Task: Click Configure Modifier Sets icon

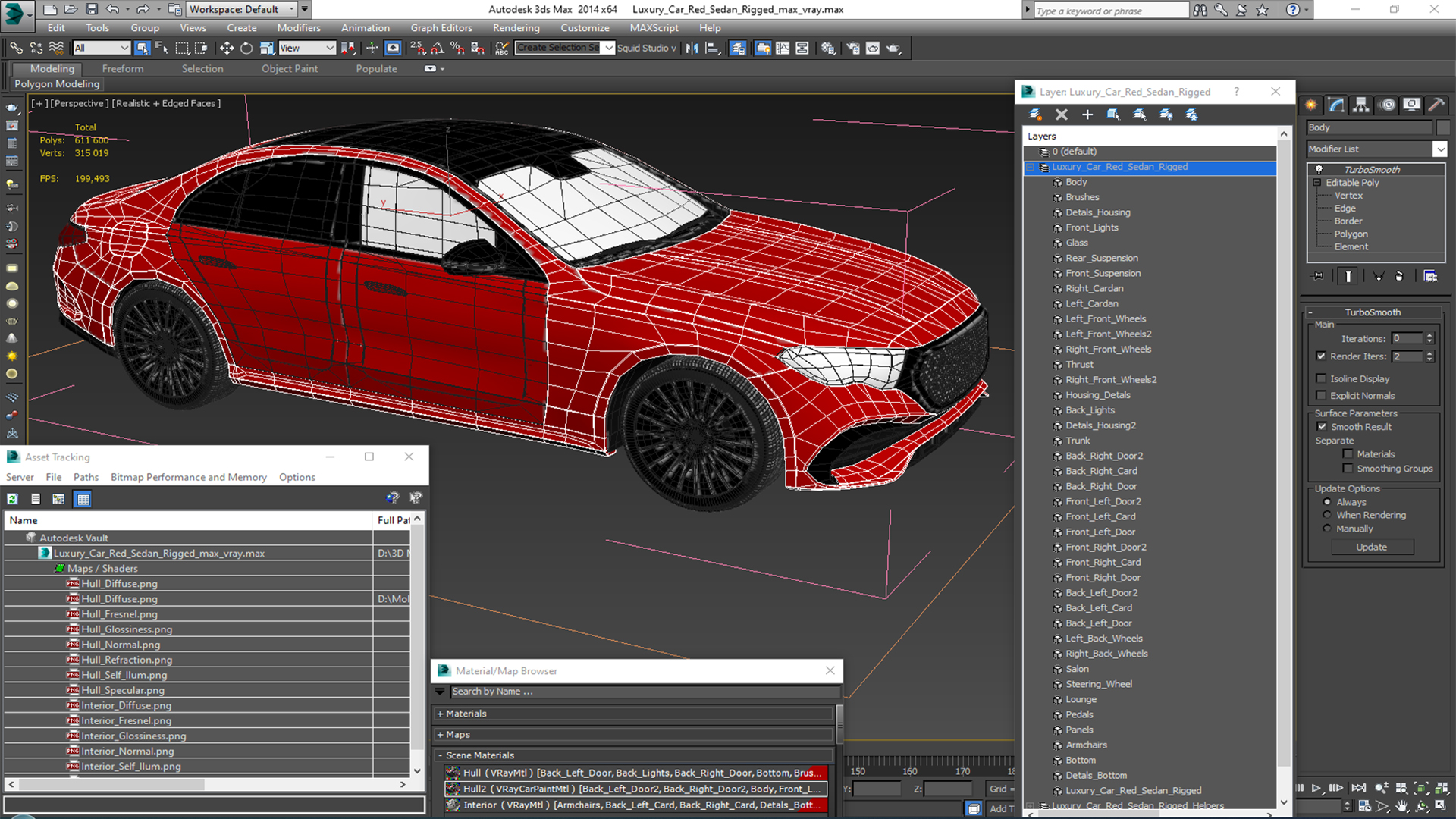Action: pos(1430,276)
